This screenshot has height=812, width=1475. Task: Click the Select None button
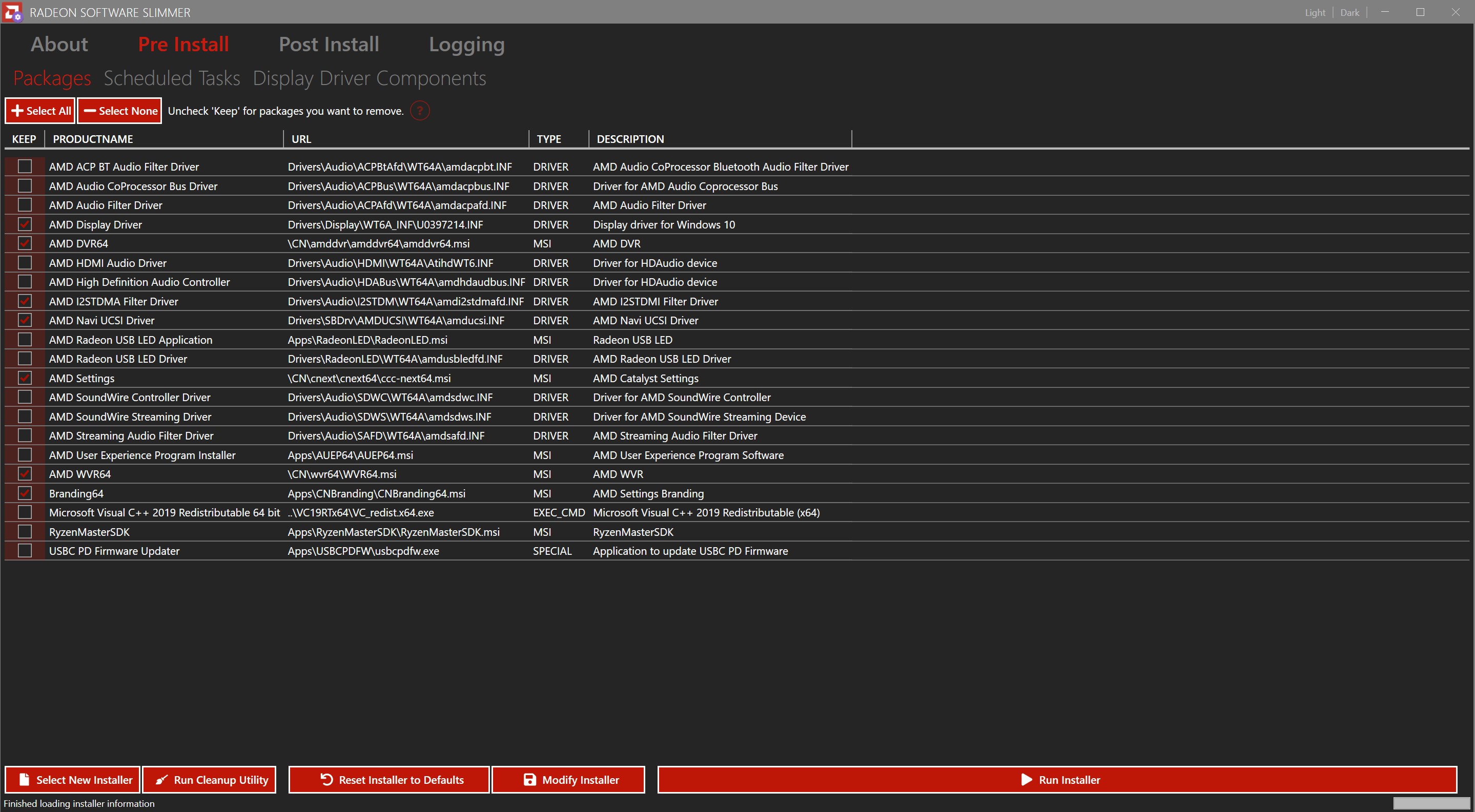120,111
